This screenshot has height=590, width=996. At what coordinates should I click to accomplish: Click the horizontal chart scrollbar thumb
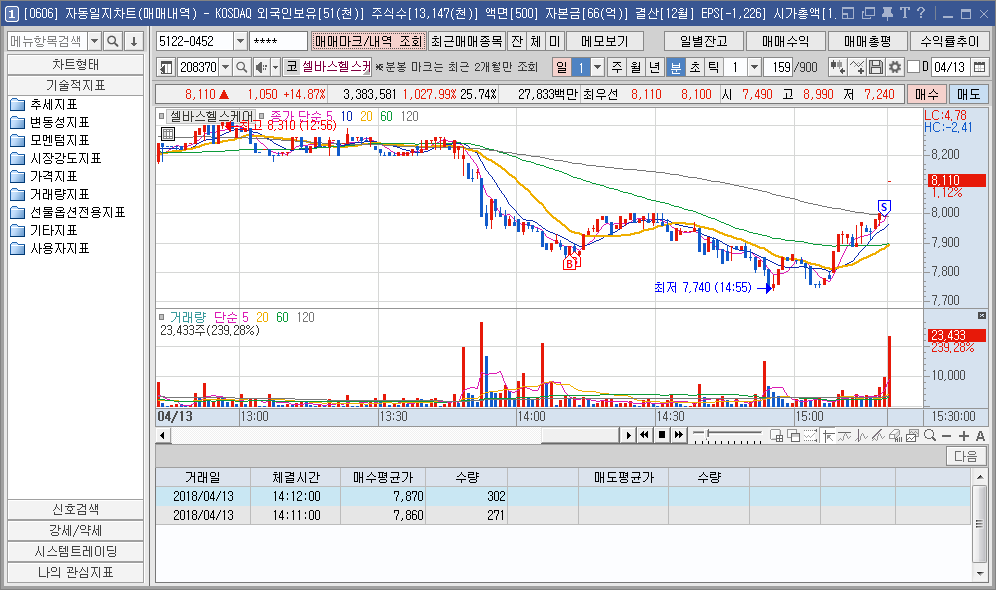coord(579,435)
